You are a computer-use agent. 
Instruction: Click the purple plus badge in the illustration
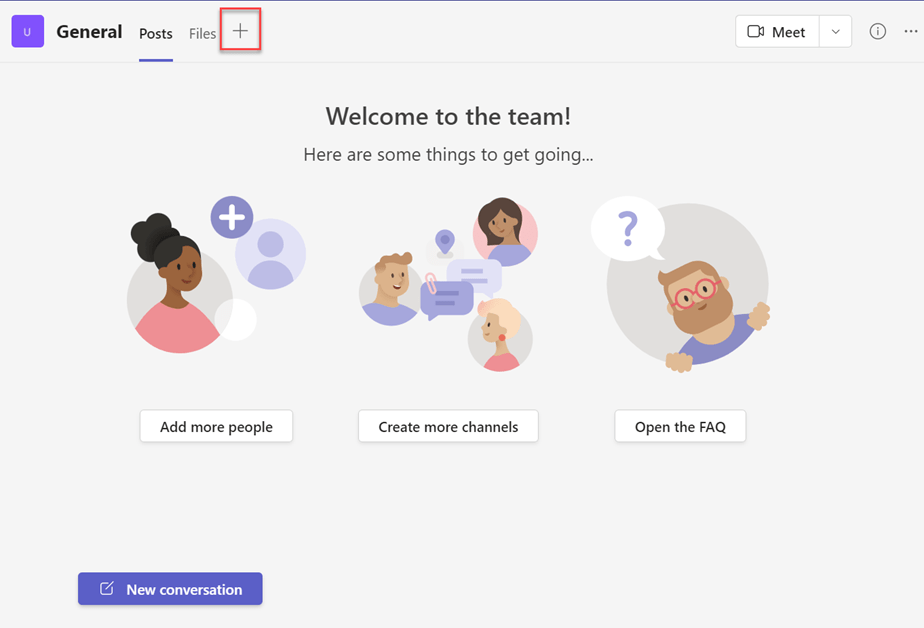tap(231, 217)
